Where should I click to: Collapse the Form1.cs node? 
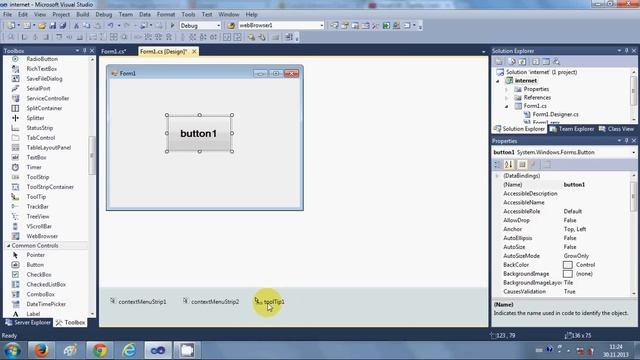pyautogui.click(x=507, y=106)
